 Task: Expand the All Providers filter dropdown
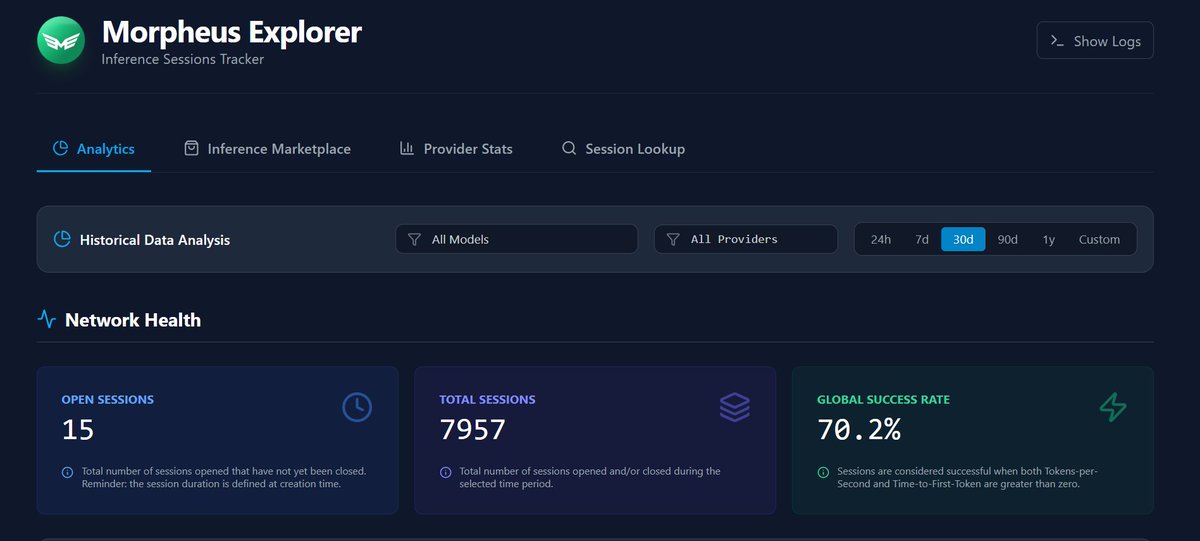(x=746, y=240)
